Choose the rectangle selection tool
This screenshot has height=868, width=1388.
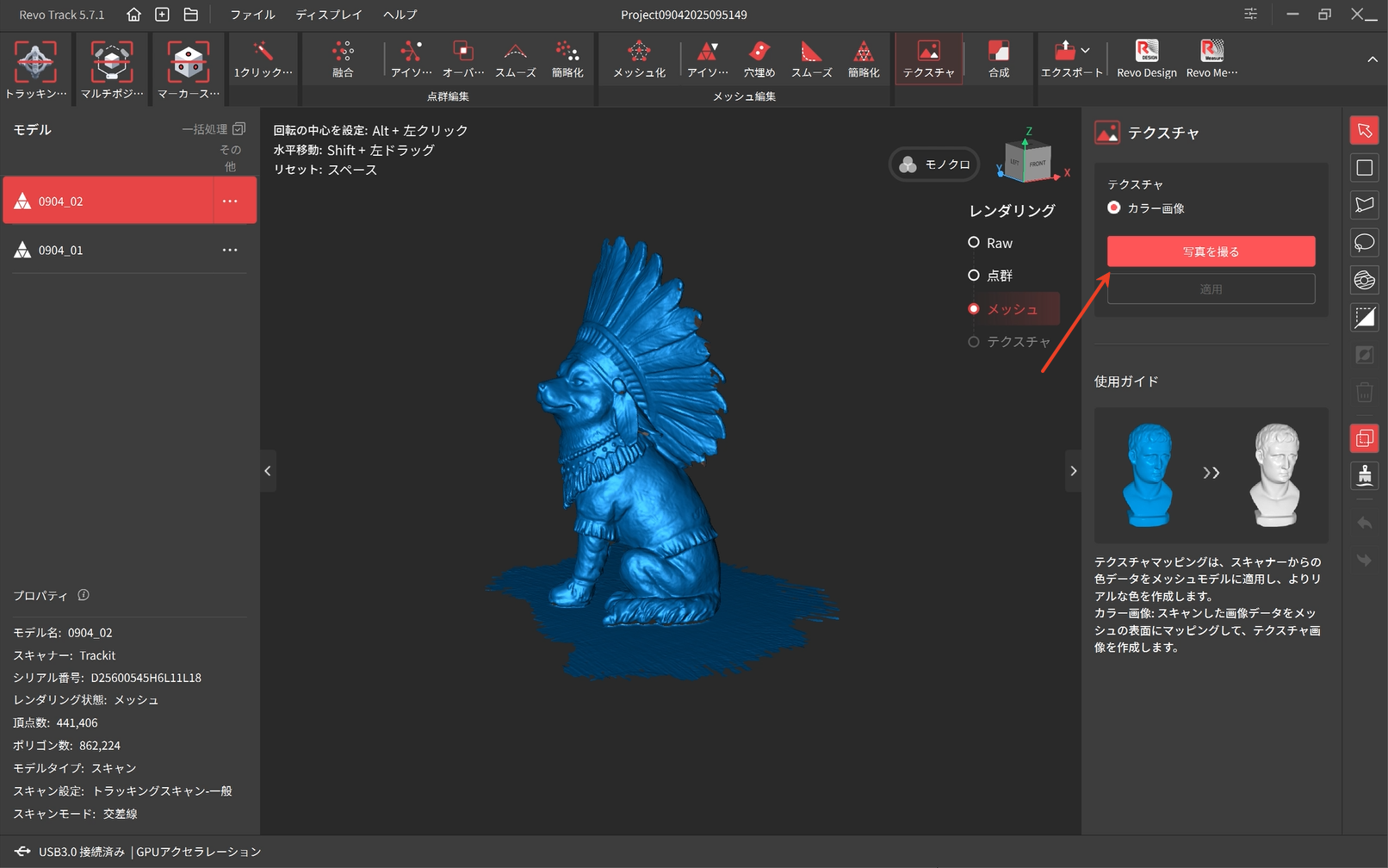tap(1364, 167)
